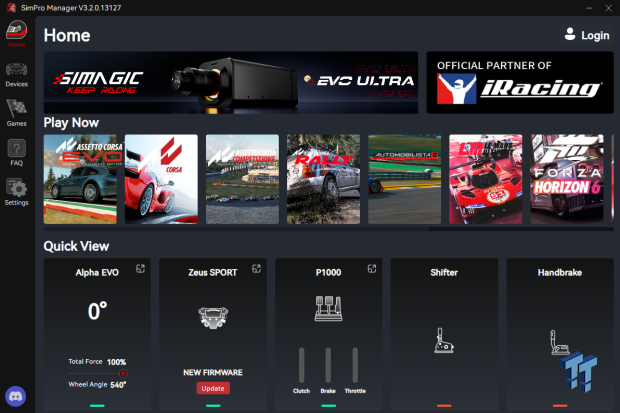Launch Forza Horizon 6

point(567,179)
